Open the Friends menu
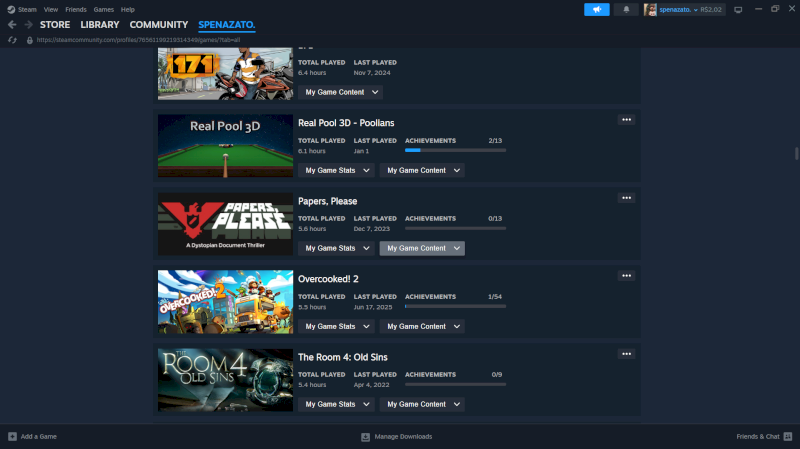 click(x=76, y=9)
